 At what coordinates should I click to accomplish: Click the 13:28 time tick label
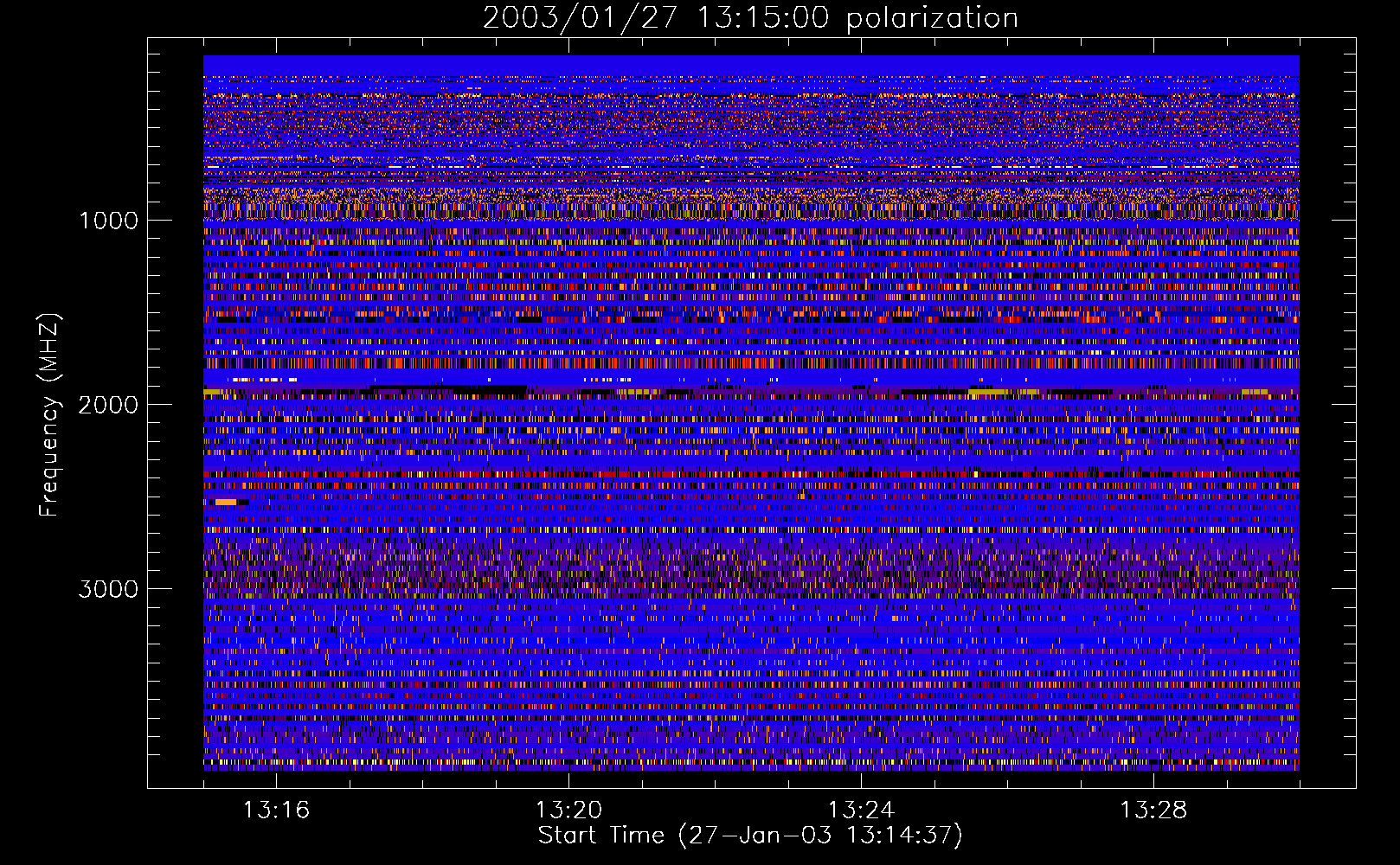pyautogui.click(x=1153, y=811)
